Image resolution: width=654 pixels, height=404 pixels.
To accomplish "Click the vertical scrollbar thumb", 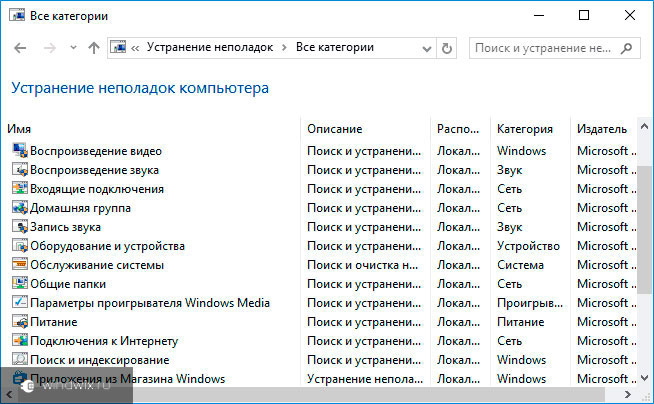I will [644, 230].
